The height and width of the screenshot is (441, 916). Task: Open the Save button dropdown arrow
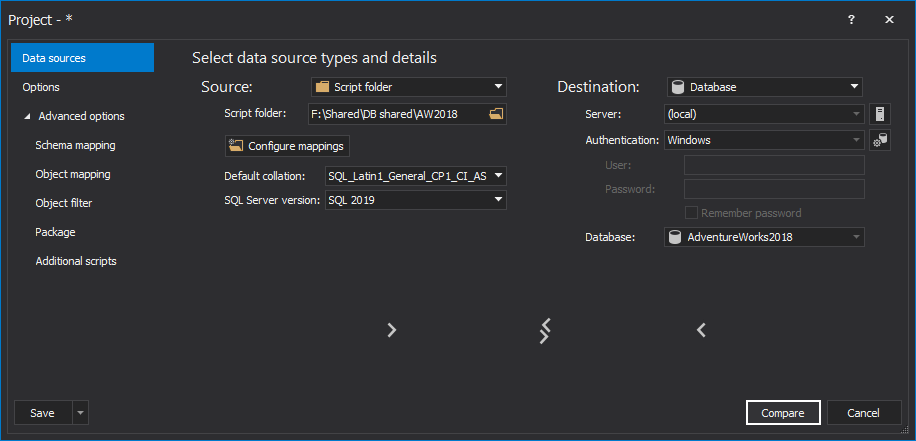click(x=81, y=413)
